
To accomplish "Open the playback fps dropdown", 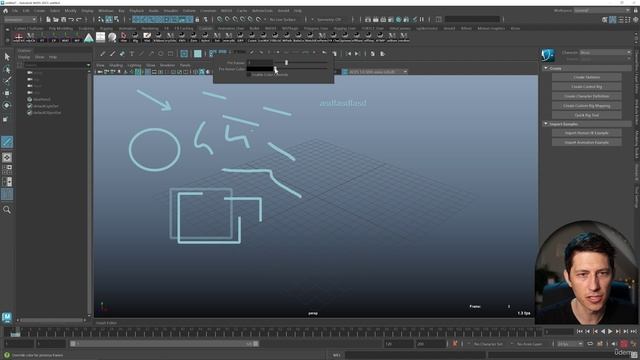I will 570,344.
